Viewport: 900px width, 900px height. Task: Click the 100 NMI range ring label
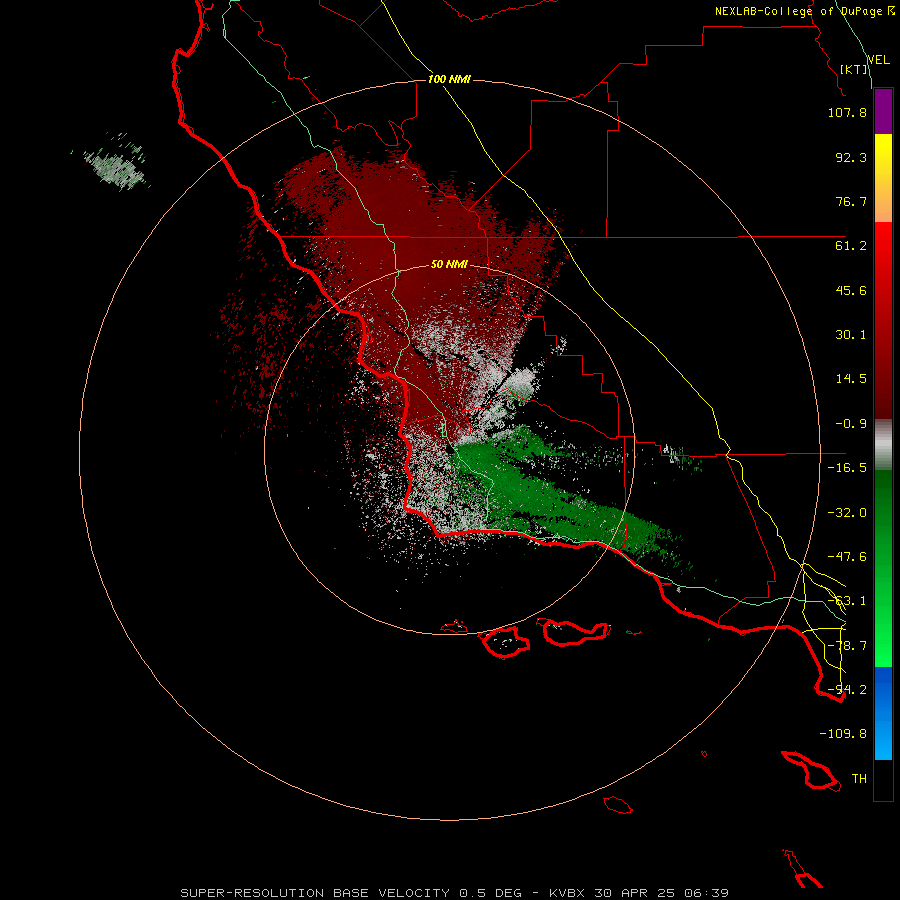click(x=449, y=79)
